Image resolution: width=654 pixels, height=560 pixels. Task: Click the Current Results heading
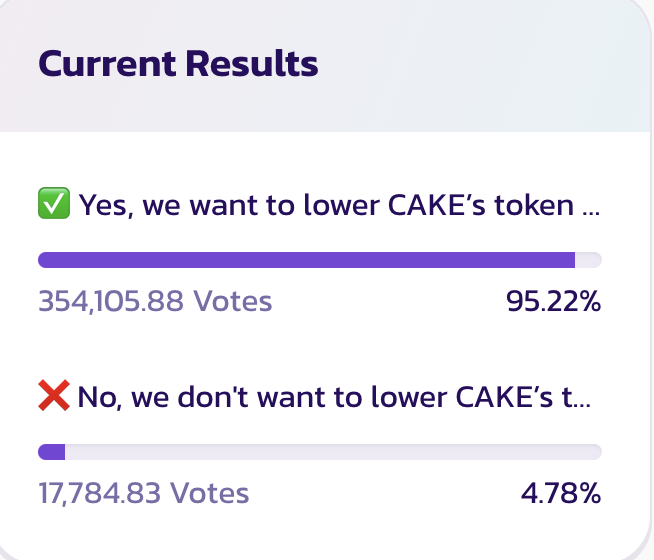(178, 65)
